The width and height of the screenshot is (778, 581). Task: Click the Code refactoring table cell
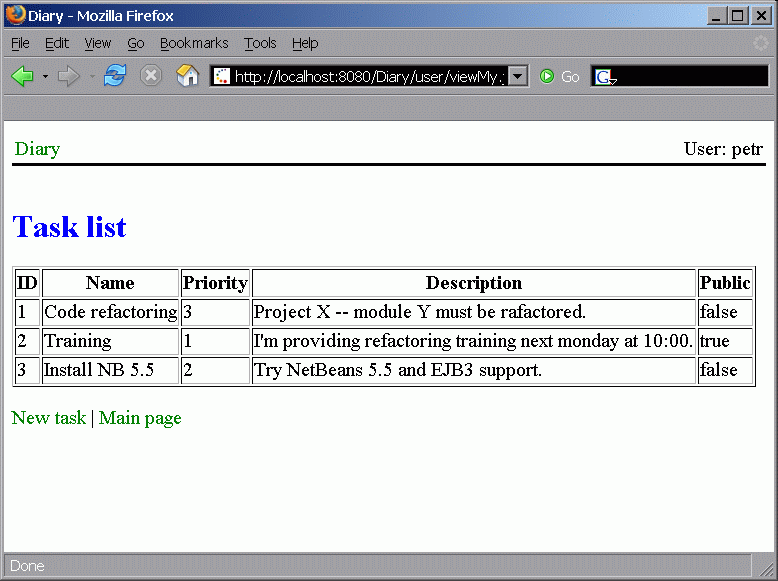click(110, 312)
